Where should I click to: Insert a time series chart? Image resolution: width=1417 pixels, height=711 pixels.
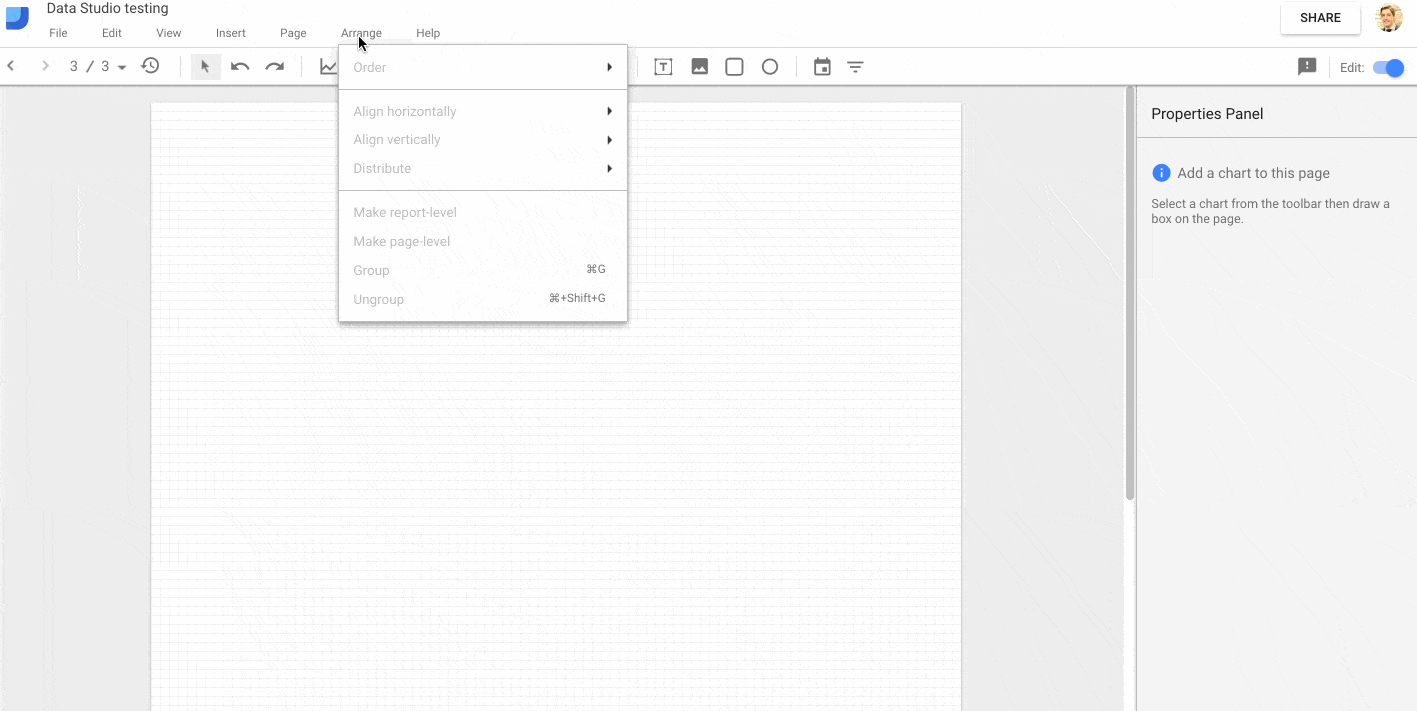coord(328,67)
